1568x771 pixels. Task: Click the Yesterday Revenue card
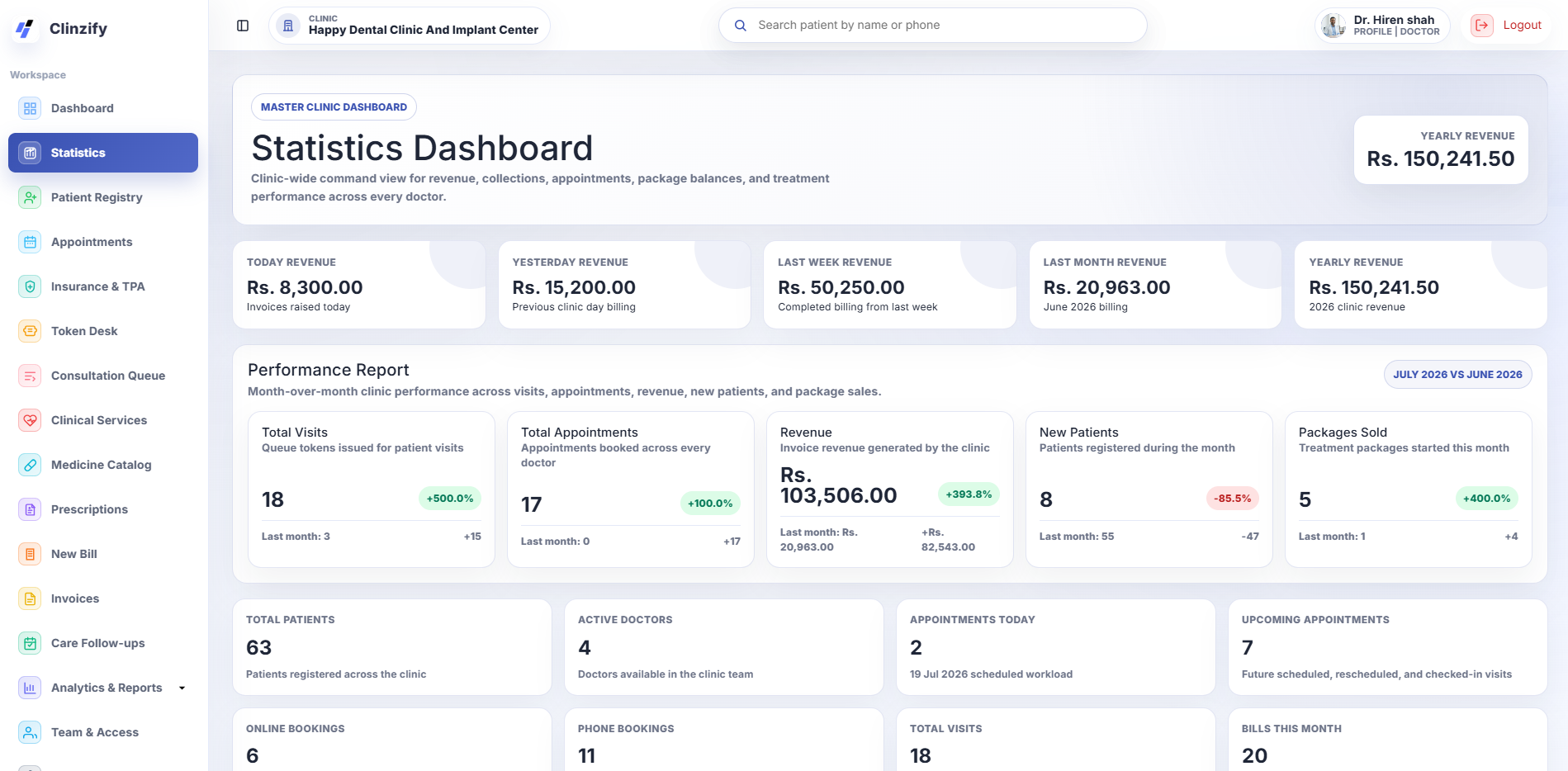[x=624, y=285]
